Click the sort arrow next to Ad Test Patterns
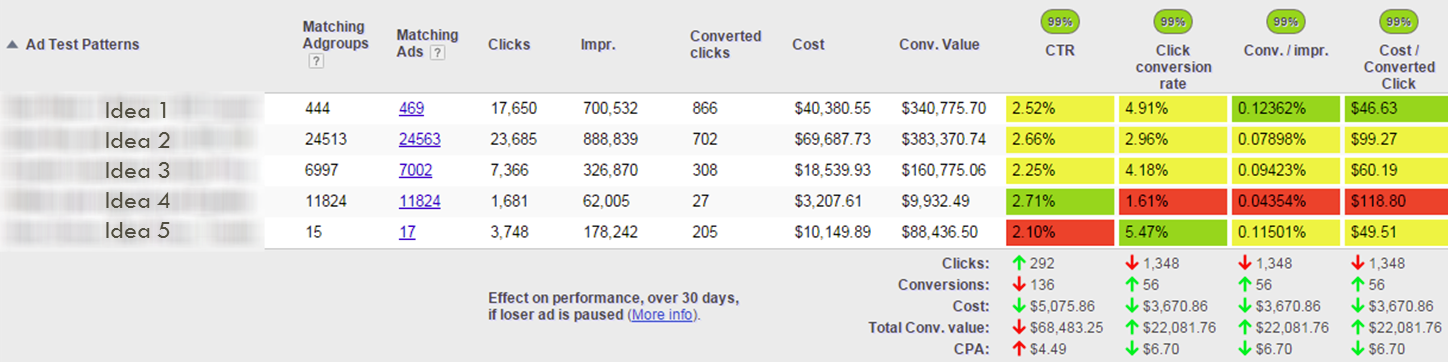Image resolution: width=1448 pixels, height=362 pixels. (x=12, y=45)
